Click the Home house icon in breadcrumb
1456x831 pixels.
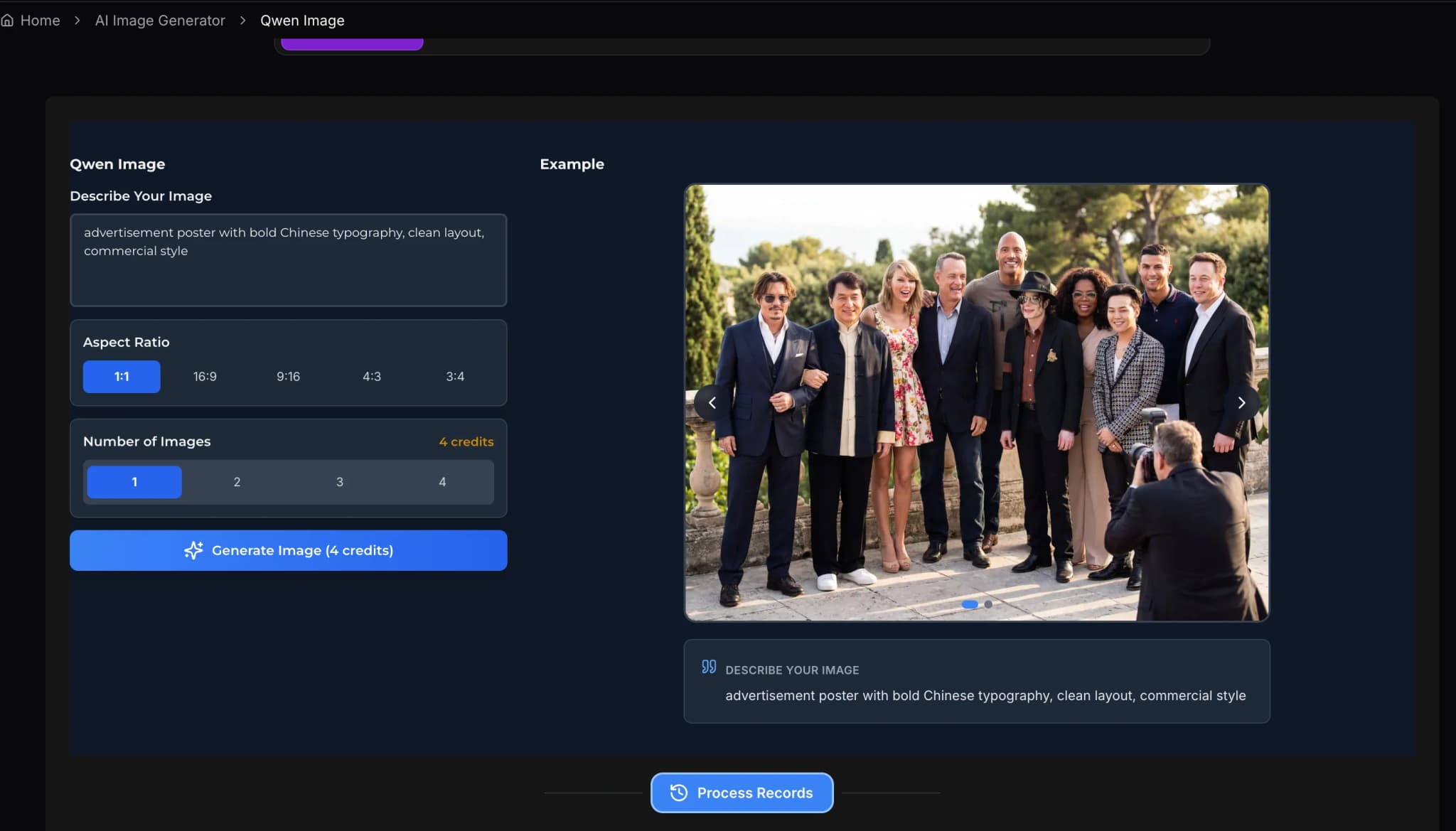[7, 21]
